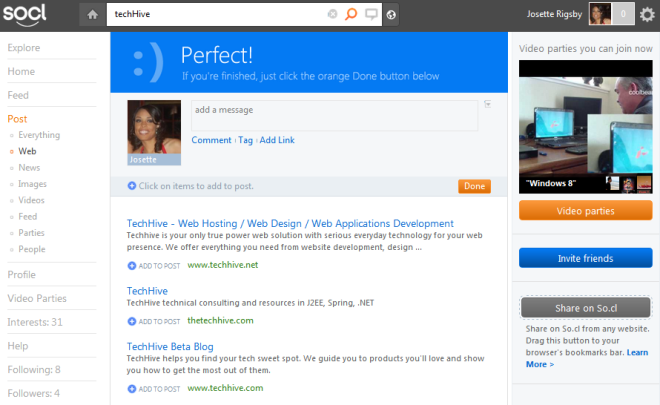Choose Images filter under Post
This screenshot has height=405, width=660.
click(x=32, y=184)
